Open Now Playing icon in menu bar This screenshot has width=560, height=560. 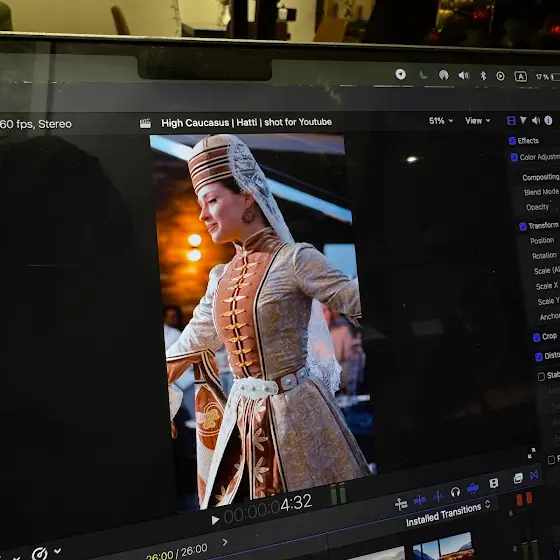[500, 76]
